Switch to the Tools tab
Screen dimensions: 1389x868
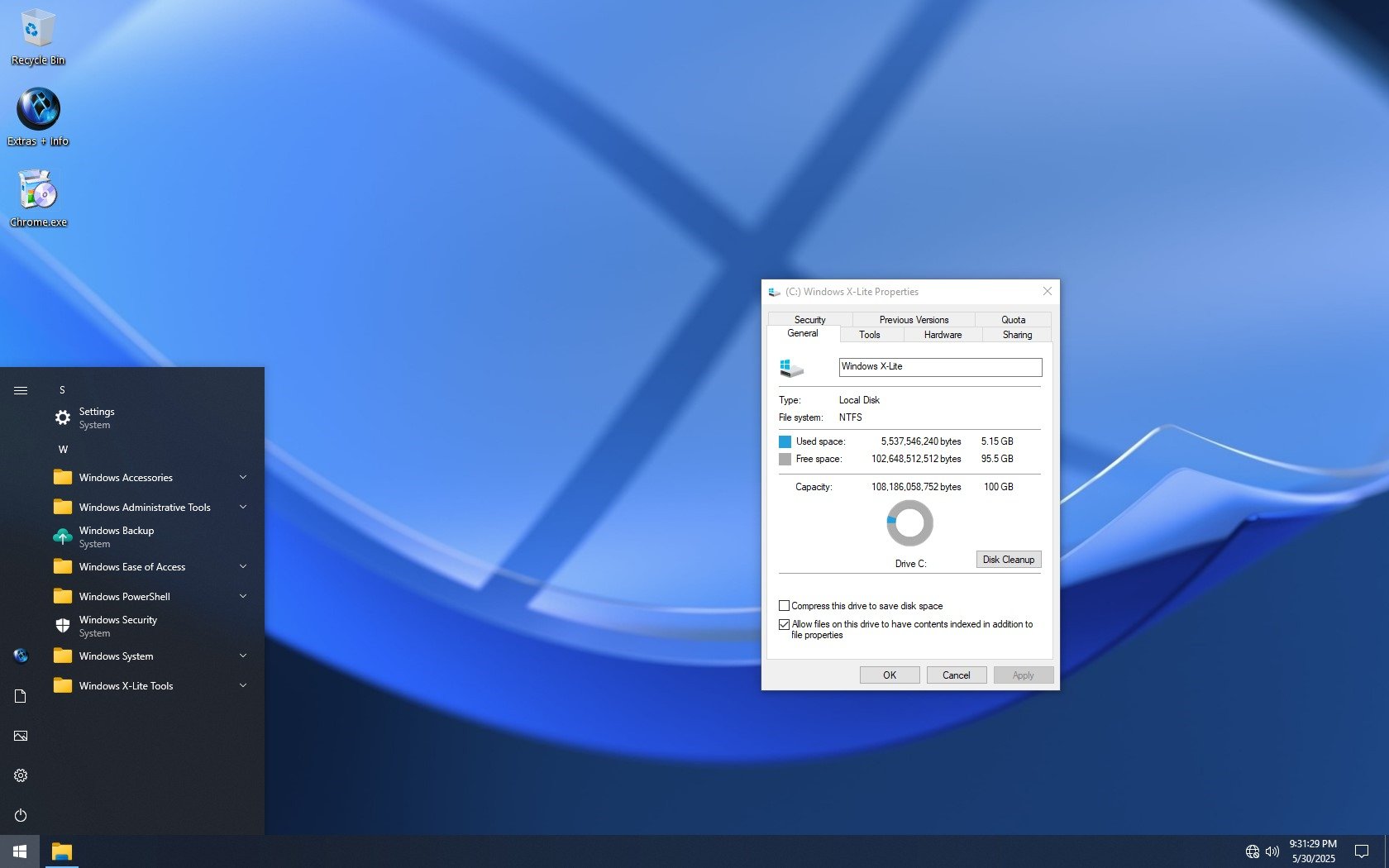point(869,335)
